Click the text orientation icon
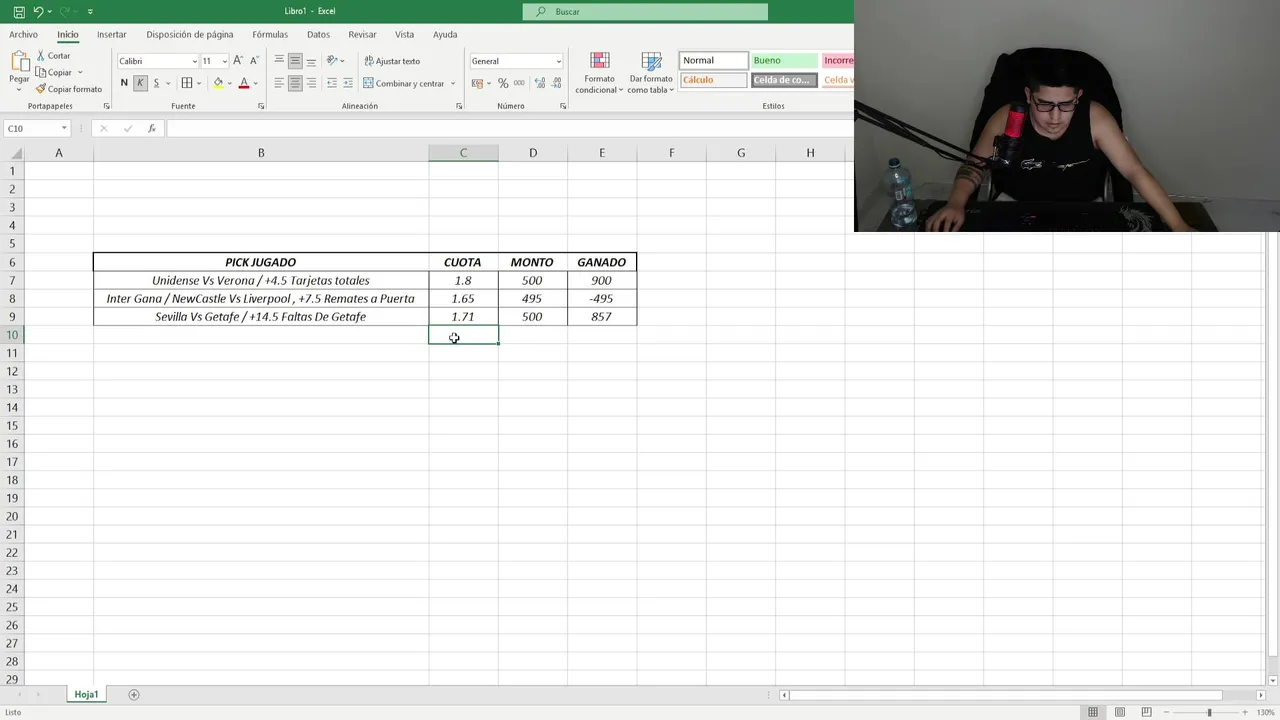This screenshot has width=1280, height=720. 332,61
